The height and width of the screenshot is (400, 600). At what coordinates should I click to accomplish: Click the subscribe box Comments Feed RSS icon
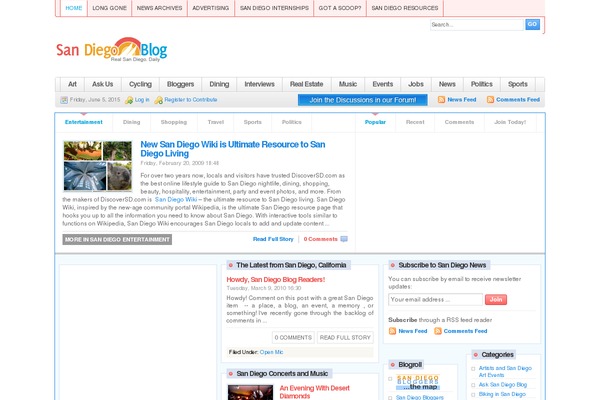point(438,331)
